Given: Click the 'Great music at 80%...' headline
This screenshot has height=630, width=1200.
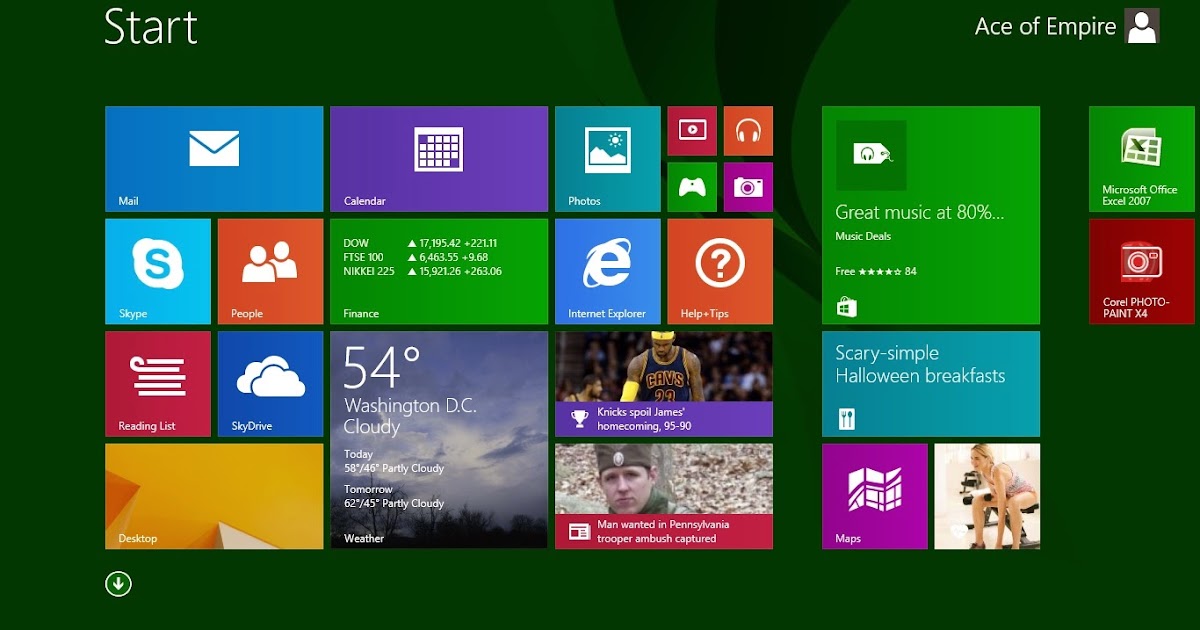Looking at the screenshot, I should click(920, 212).
